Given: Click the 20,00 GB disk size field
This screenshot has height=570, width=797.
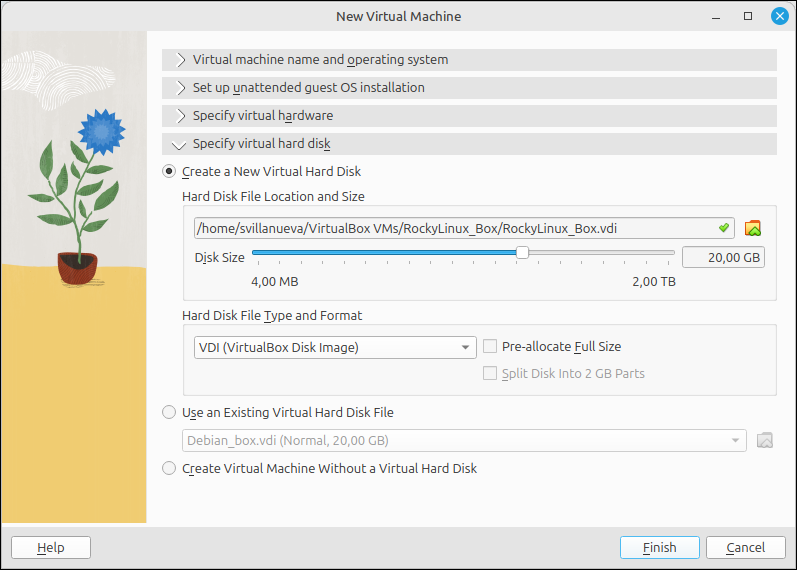Looking at the screenshot, I should click(x=723, y=257).
